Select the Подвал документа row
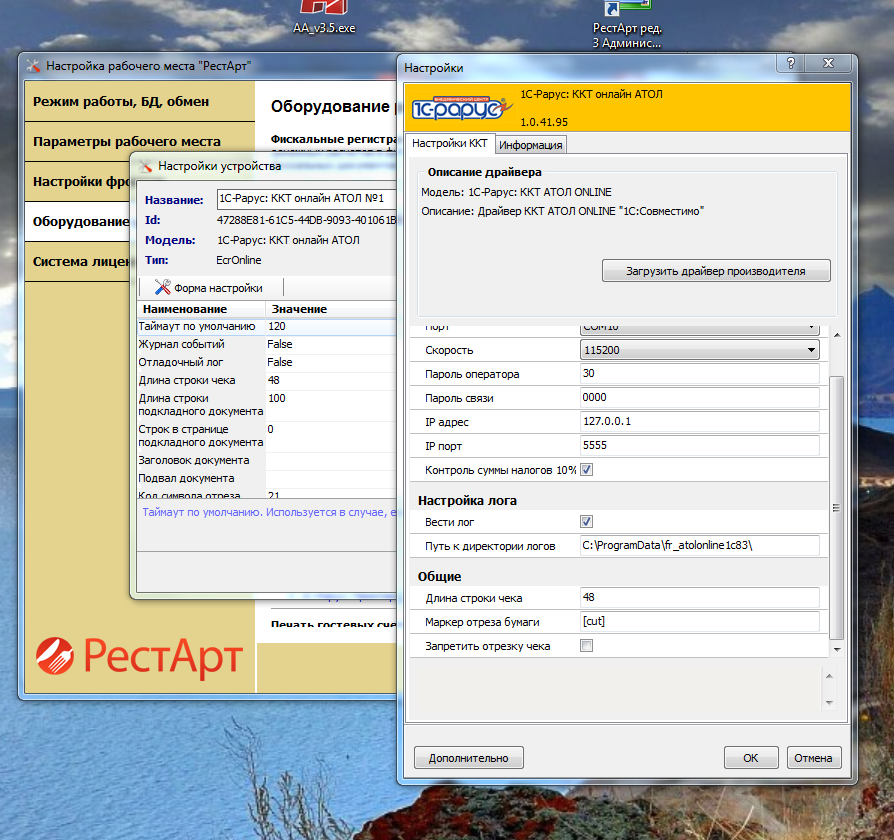The width and height of the screenshot is (894, 840). pos(267,478)
